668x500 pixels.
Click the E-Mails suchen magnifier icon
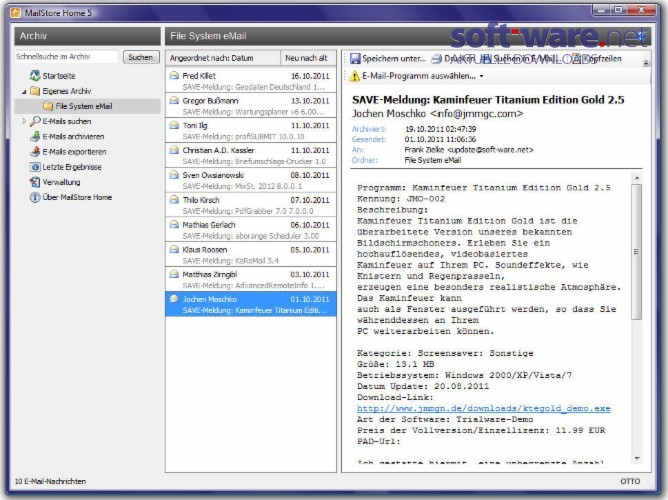[35, 121]
